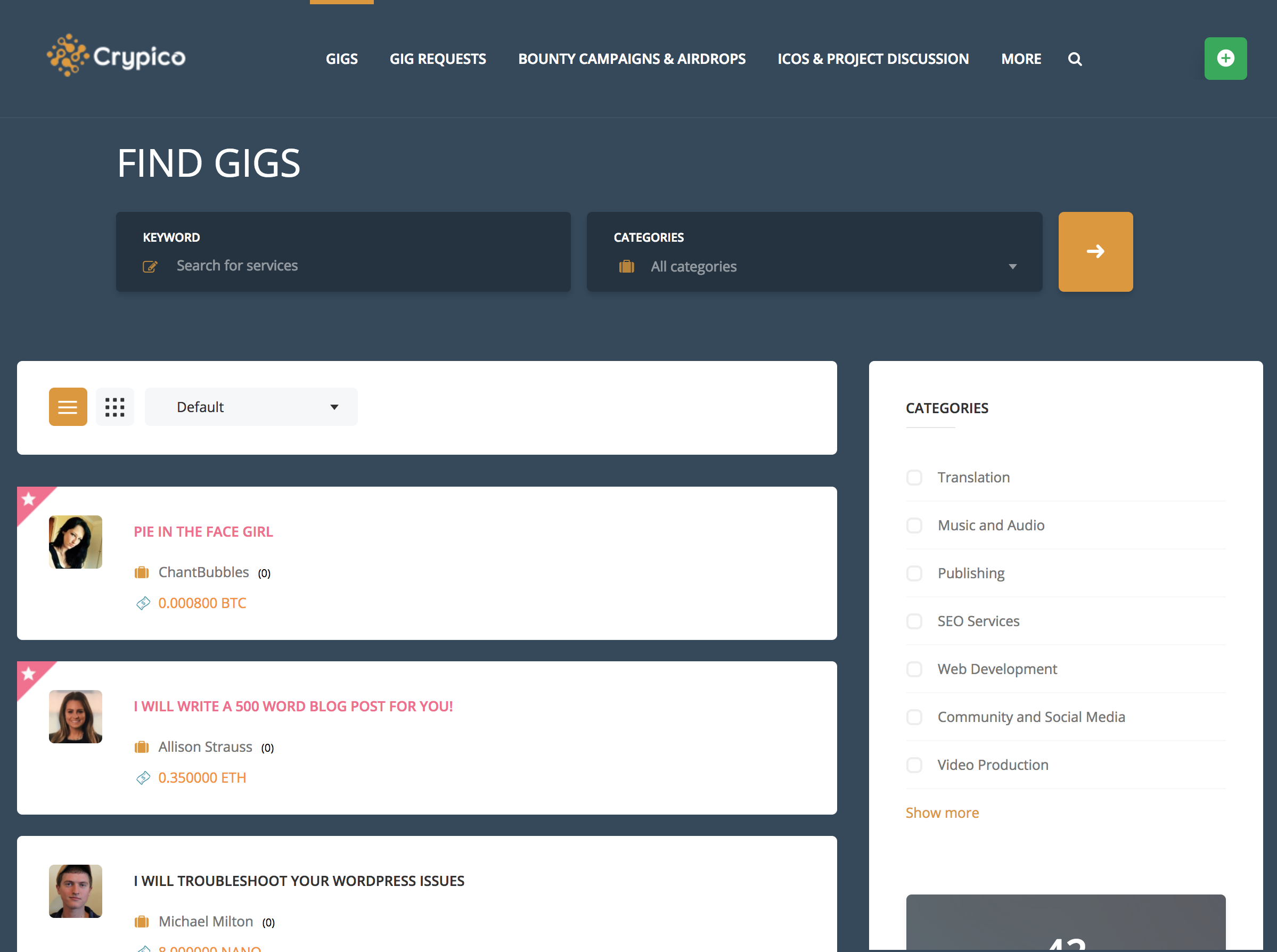This screenshot has height=952, width=1277.
Task: Go to the GIGS tab
Action: coord(342,59)
